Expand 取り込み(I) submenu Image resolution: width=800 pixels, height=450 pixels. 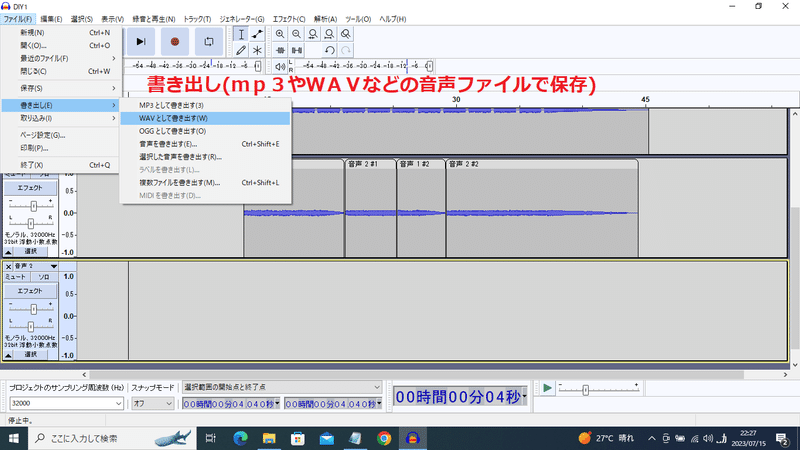61,118
